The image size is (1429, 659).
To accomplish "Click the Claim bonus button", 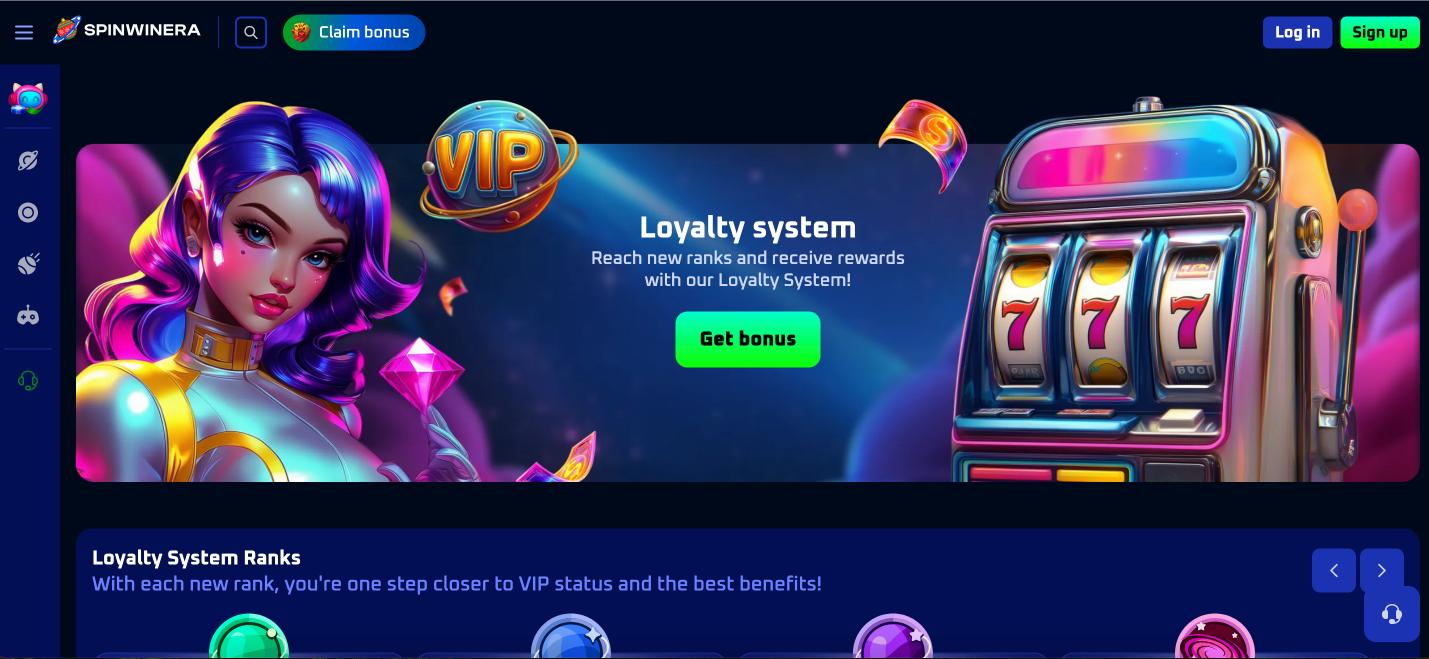I will coord(354,32).
